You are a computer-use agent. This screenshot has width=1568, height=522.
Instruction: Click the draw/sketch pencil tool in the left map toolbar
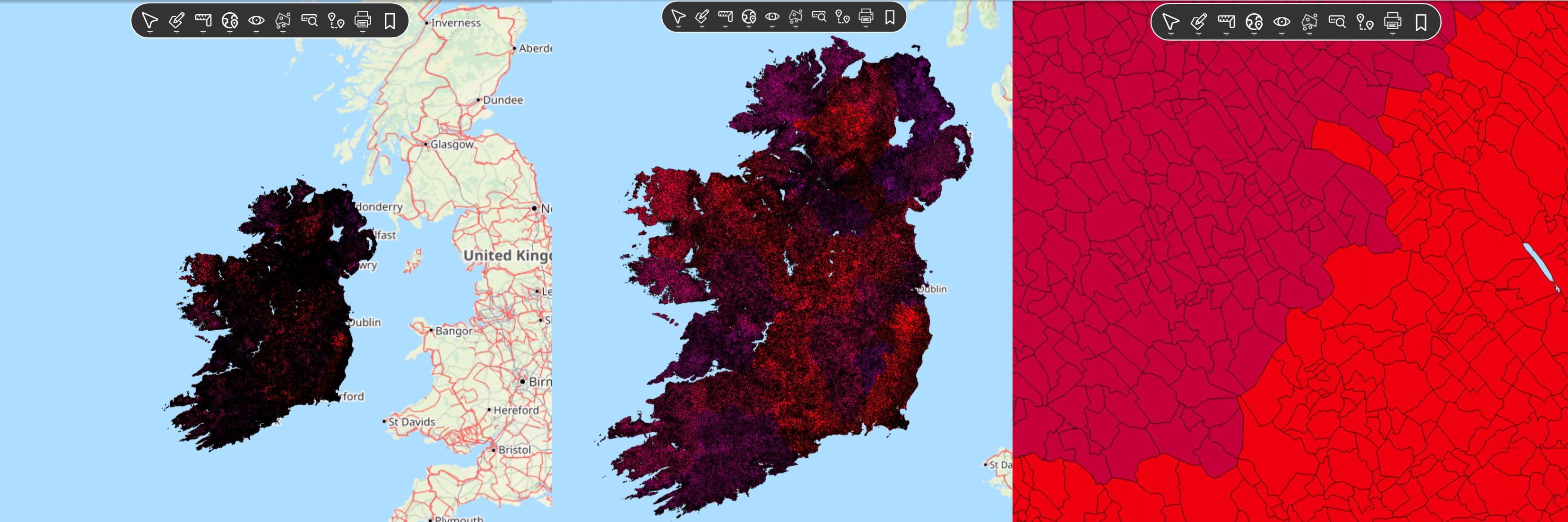click(176, 21)
